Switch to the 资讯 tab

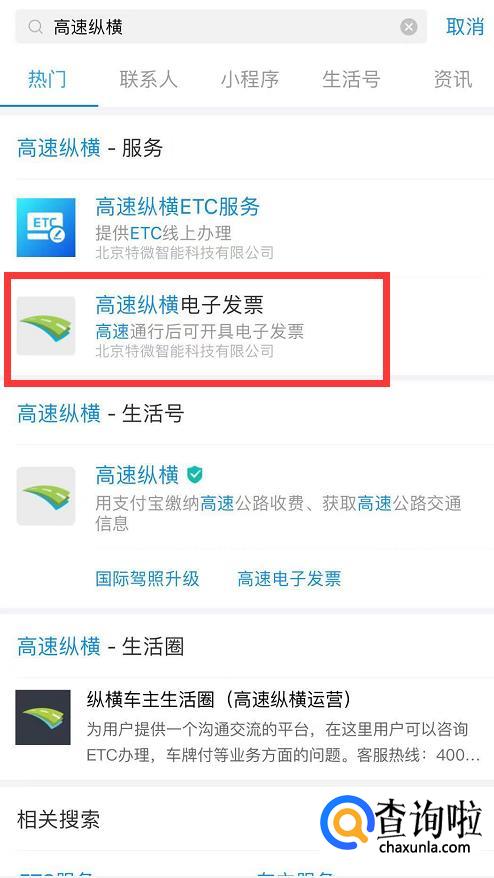pyautogui.click(x=453, y=79)
